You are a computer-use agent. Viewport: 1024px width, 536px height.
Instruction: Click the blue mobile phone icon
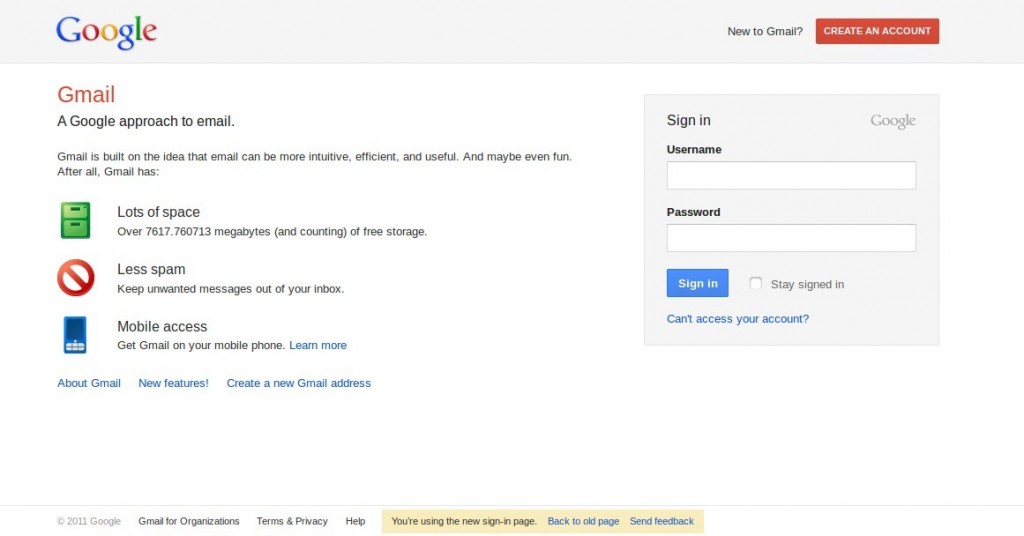pos(75,335)
